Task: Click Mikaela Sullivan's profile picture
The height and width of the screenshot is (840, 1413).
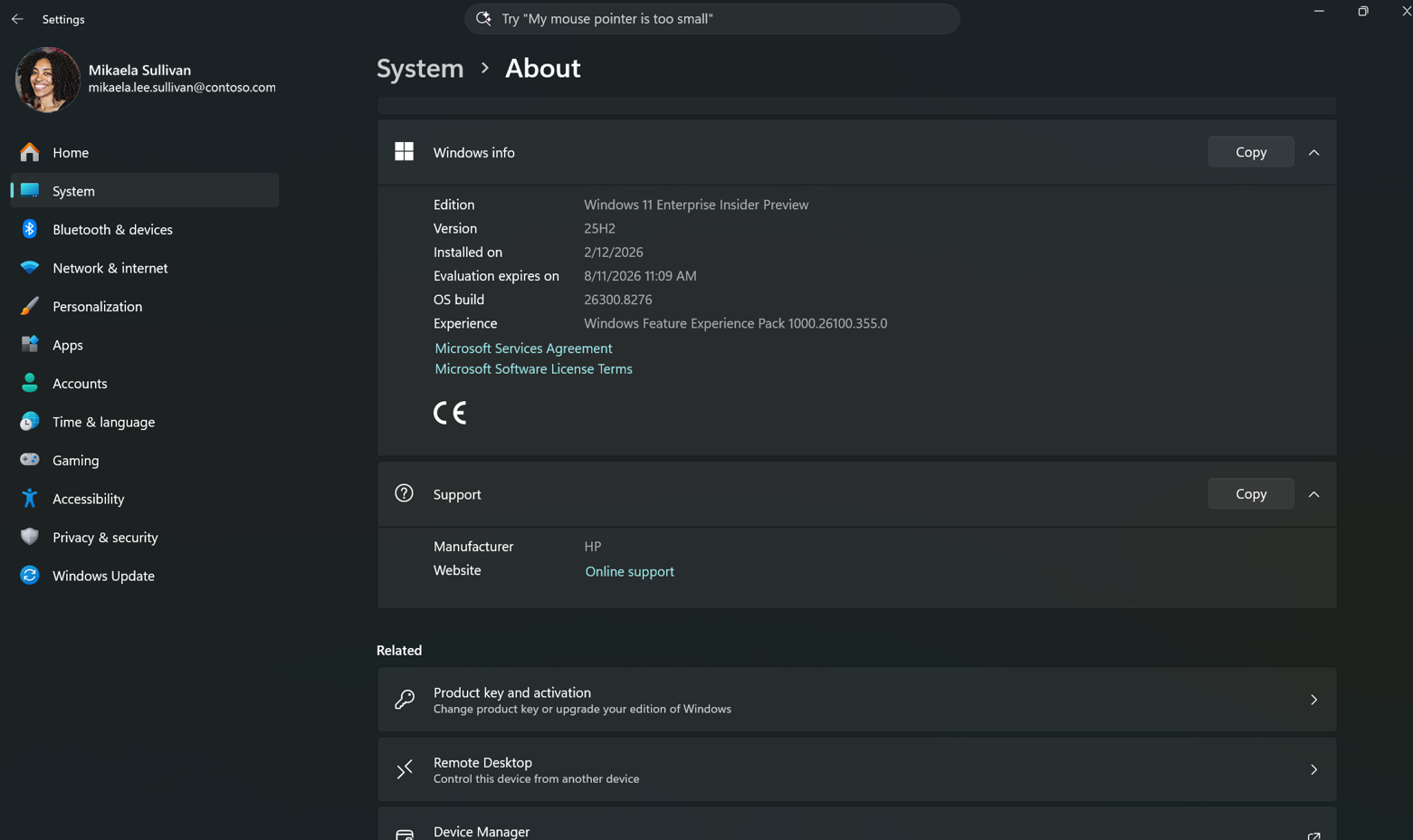Action: pos(47,79)
